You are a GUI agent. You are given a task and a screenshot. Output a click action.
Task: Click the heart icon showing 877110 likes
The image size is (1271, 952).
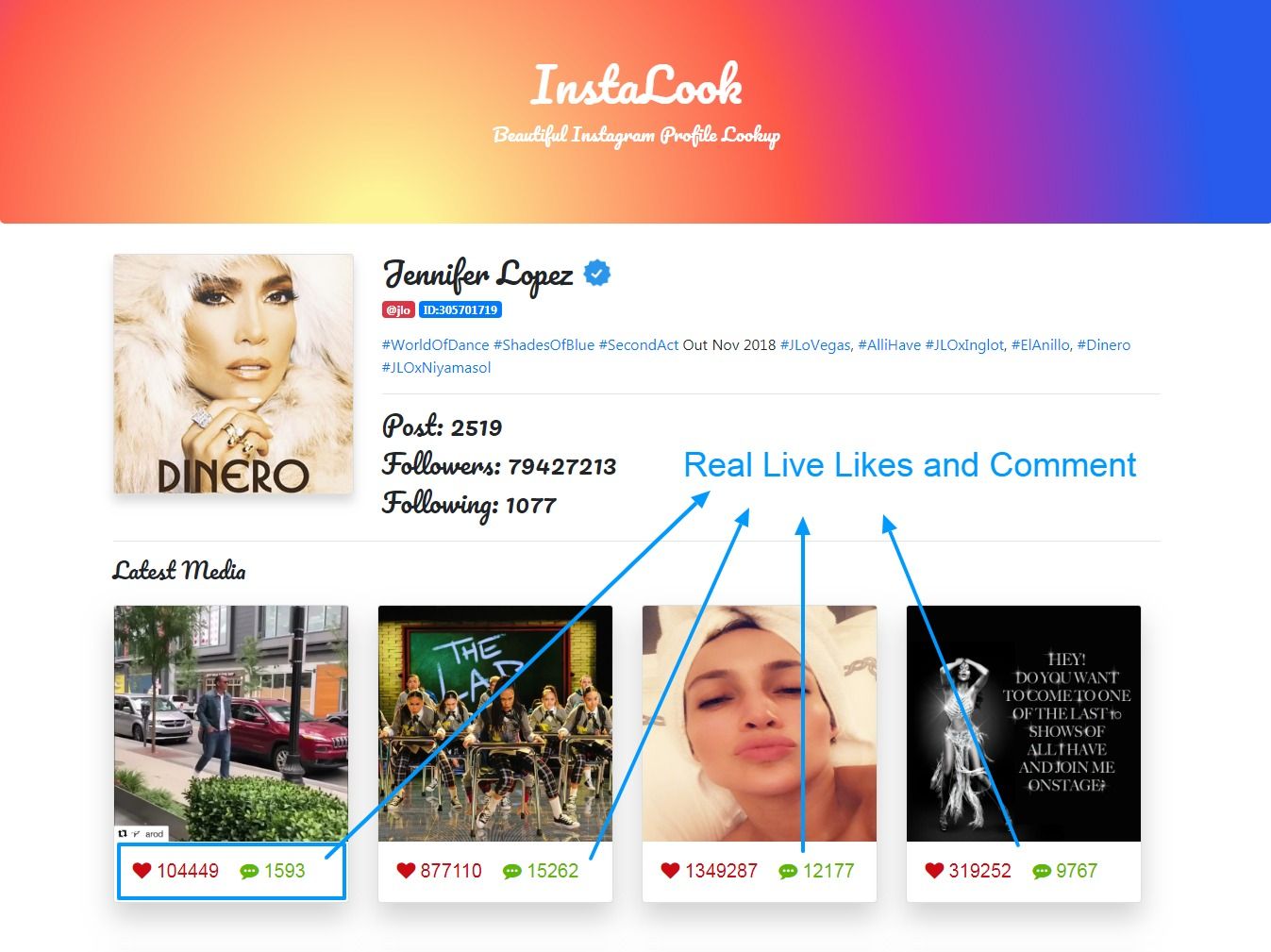point(406,870)
